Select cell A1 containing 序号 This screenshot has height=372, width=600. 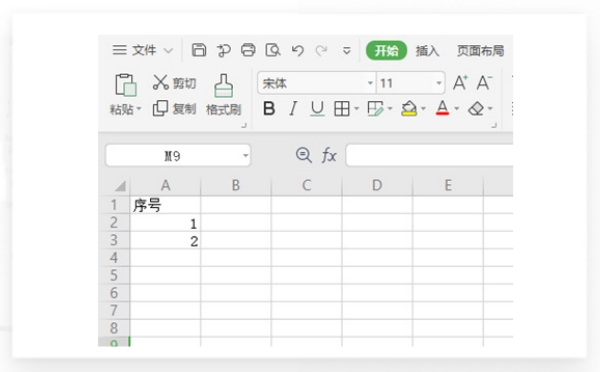point(165,205)
